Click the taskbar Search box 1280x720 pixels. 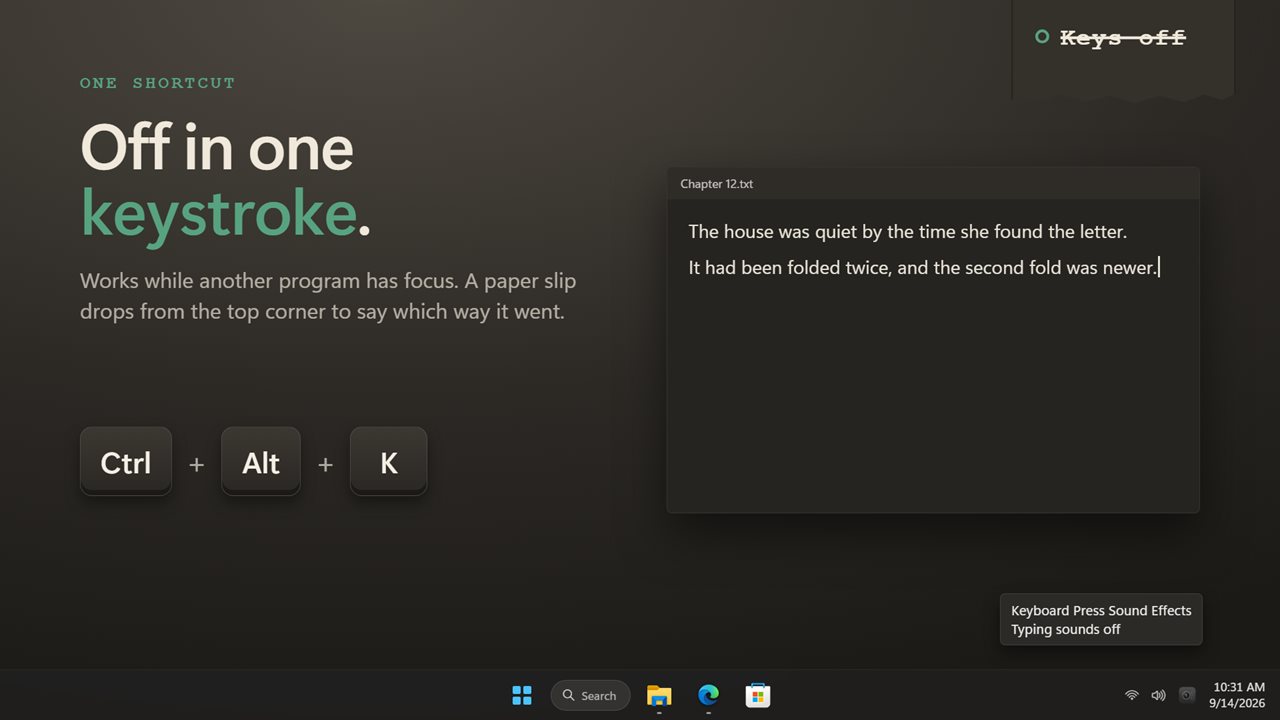(590, 695)
